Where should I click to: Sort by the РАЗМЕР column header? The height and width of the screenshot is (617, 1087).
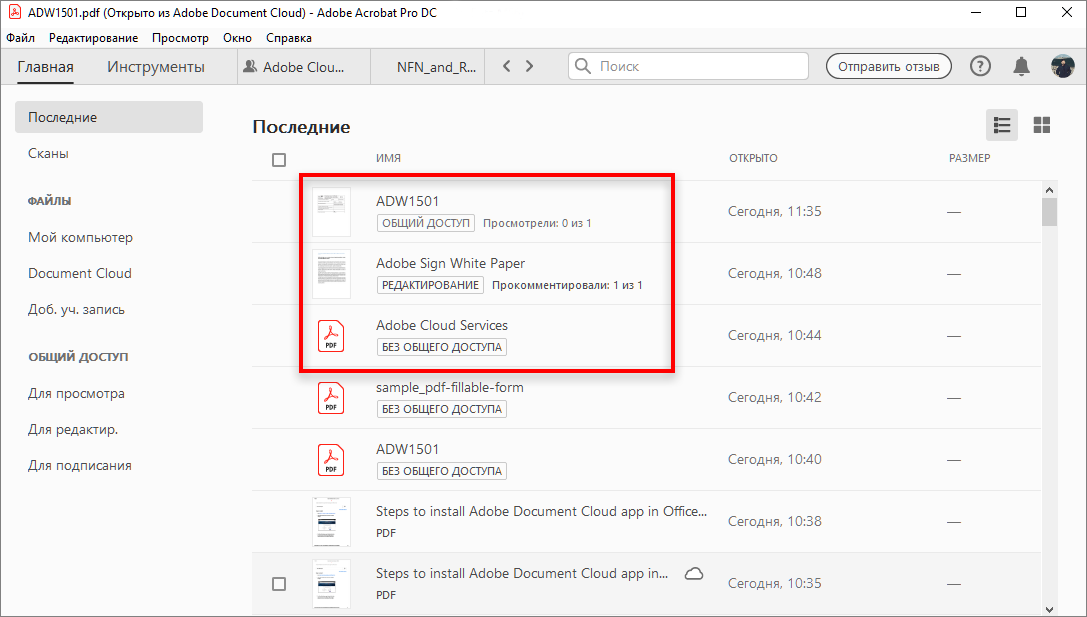coord(969,158)
